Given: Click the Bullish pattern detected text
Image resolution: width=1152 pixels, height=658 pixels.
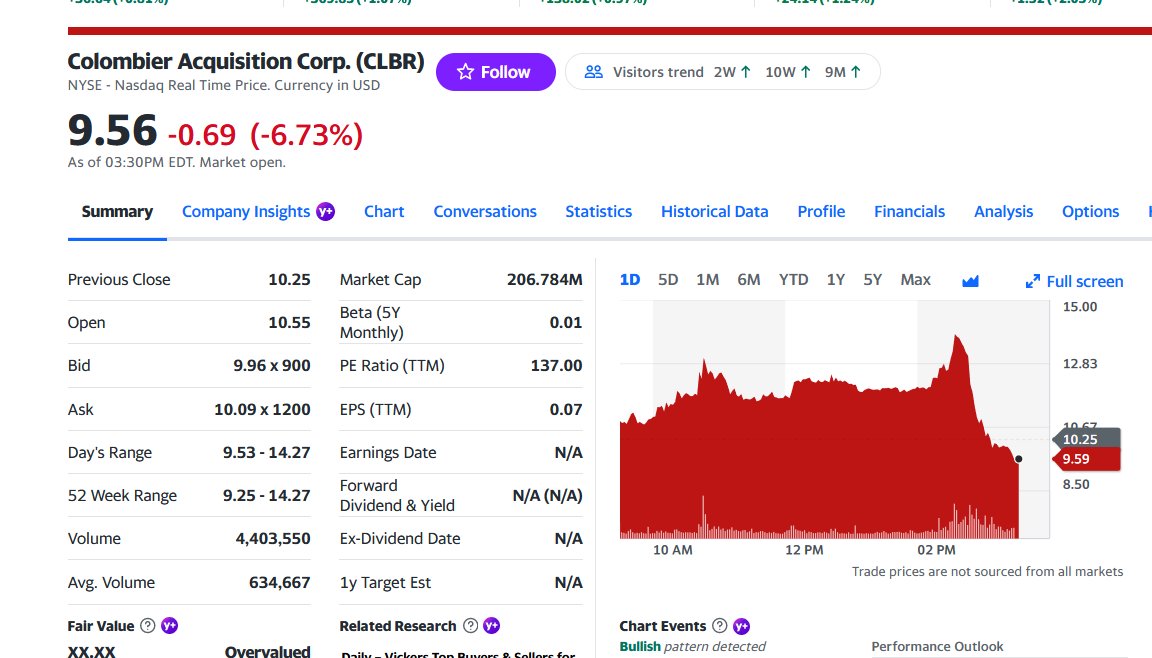Looking at the screenshot, I should [692, 647].
